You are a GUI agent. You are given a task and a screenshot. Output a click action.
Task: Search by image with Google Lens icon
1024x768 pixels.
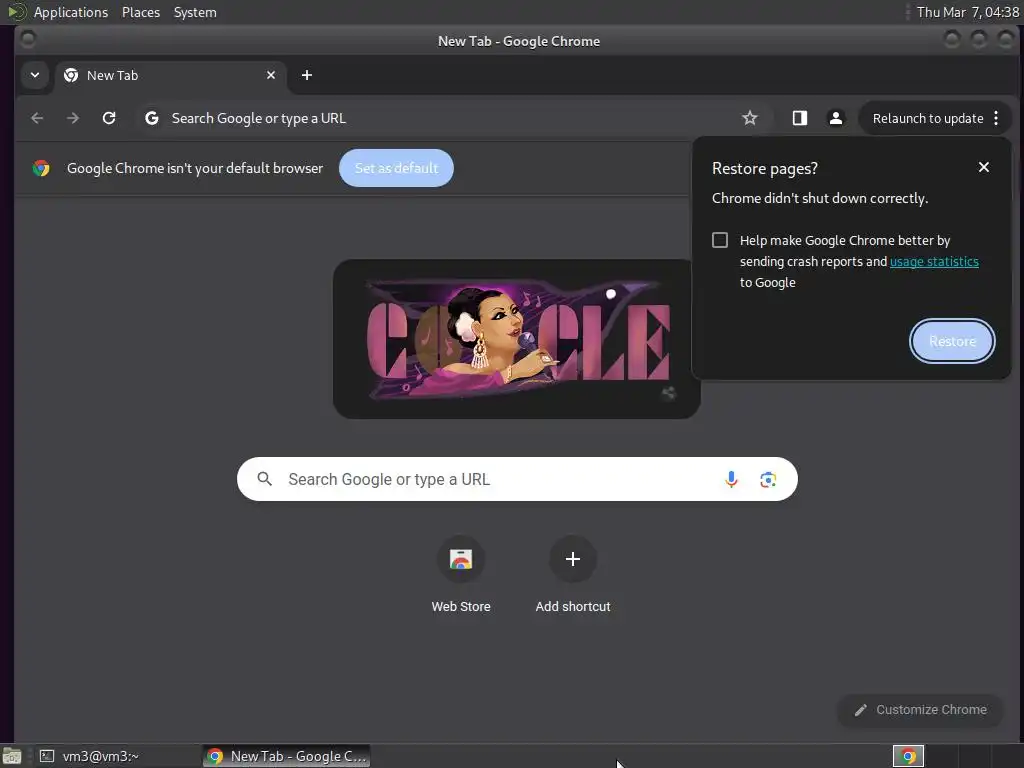[x=768, y=479]
